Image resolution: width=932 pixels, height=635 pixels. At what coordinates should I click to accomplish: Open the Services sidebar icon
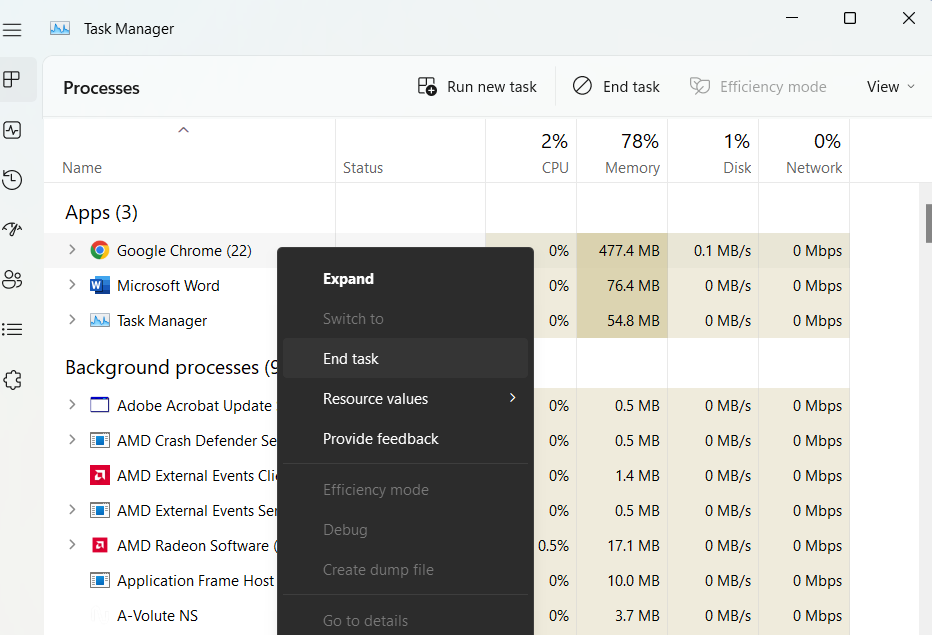click(12, 380)
